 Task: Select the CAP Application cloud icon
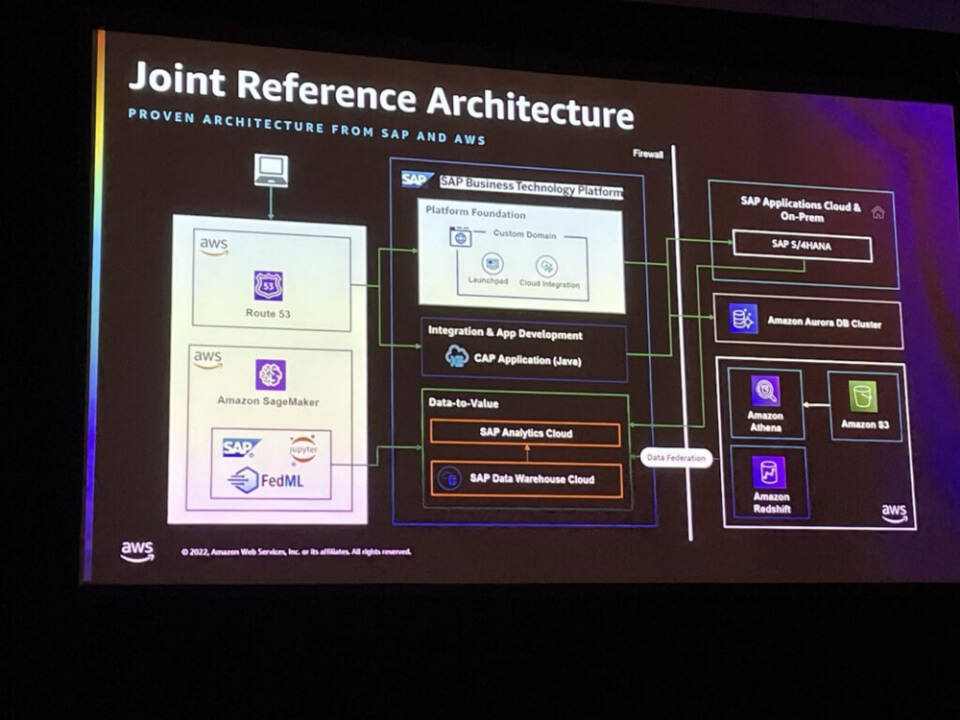pyautogui.click(x=457, y=356)
